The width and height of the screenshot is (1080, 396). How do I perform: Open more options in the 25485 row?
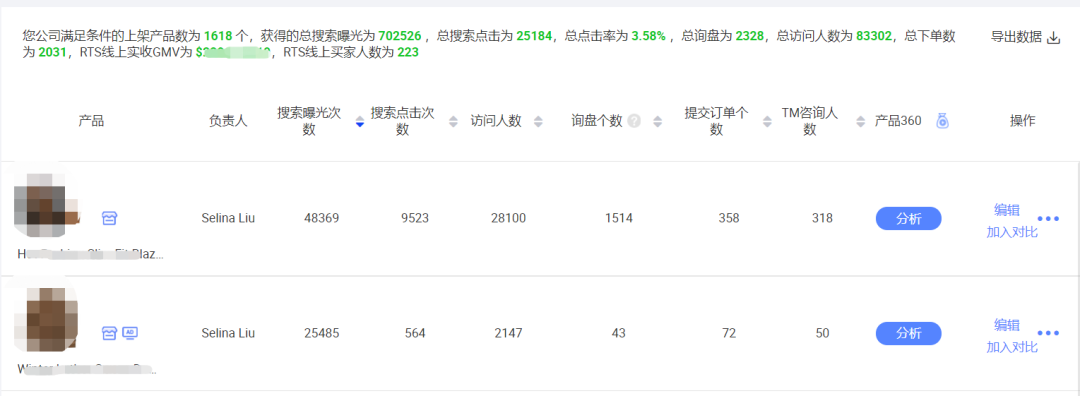(1048, 333)
